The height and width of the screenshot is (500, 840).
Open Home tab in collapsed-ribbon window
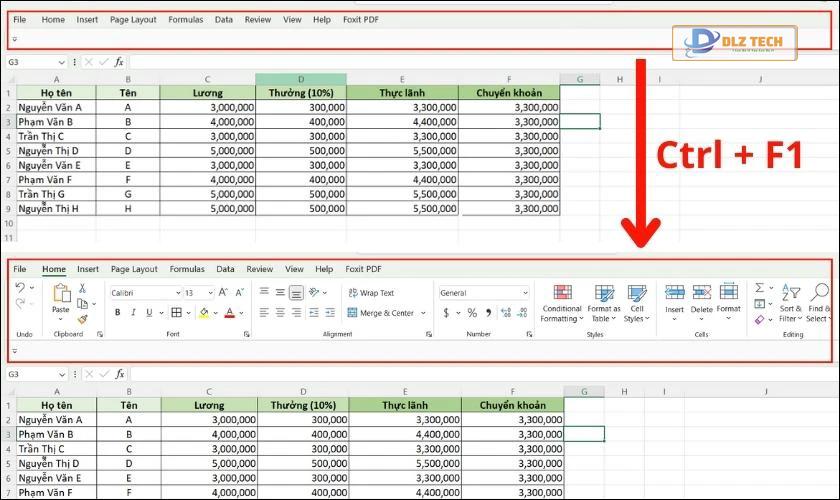tap(53, 19)
